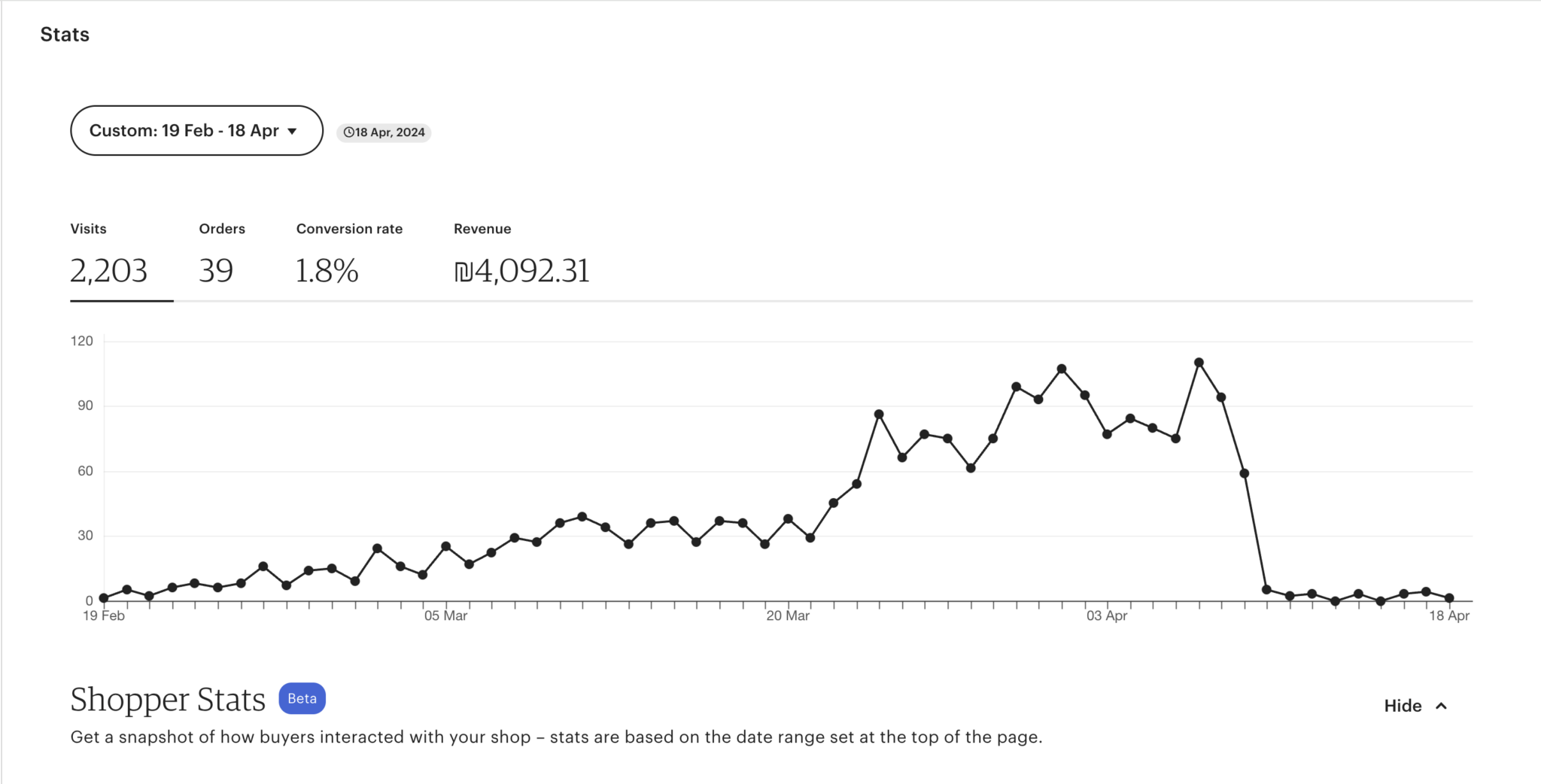Click the date range dropdown arrow
The height and width of the screenshot is (784, 1541).
[x=293, y=132]
